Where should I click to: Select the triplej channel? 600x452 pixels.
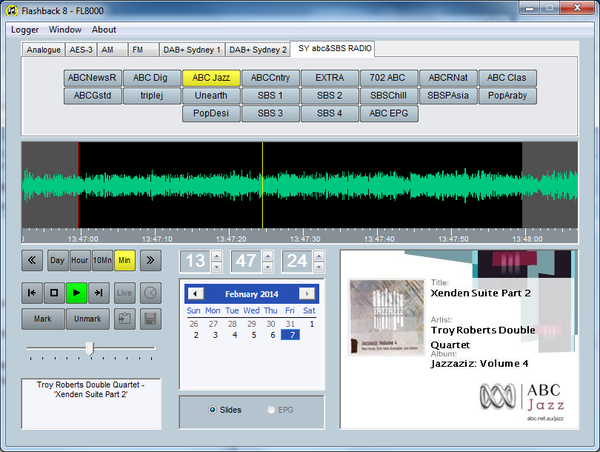(152, 96)
